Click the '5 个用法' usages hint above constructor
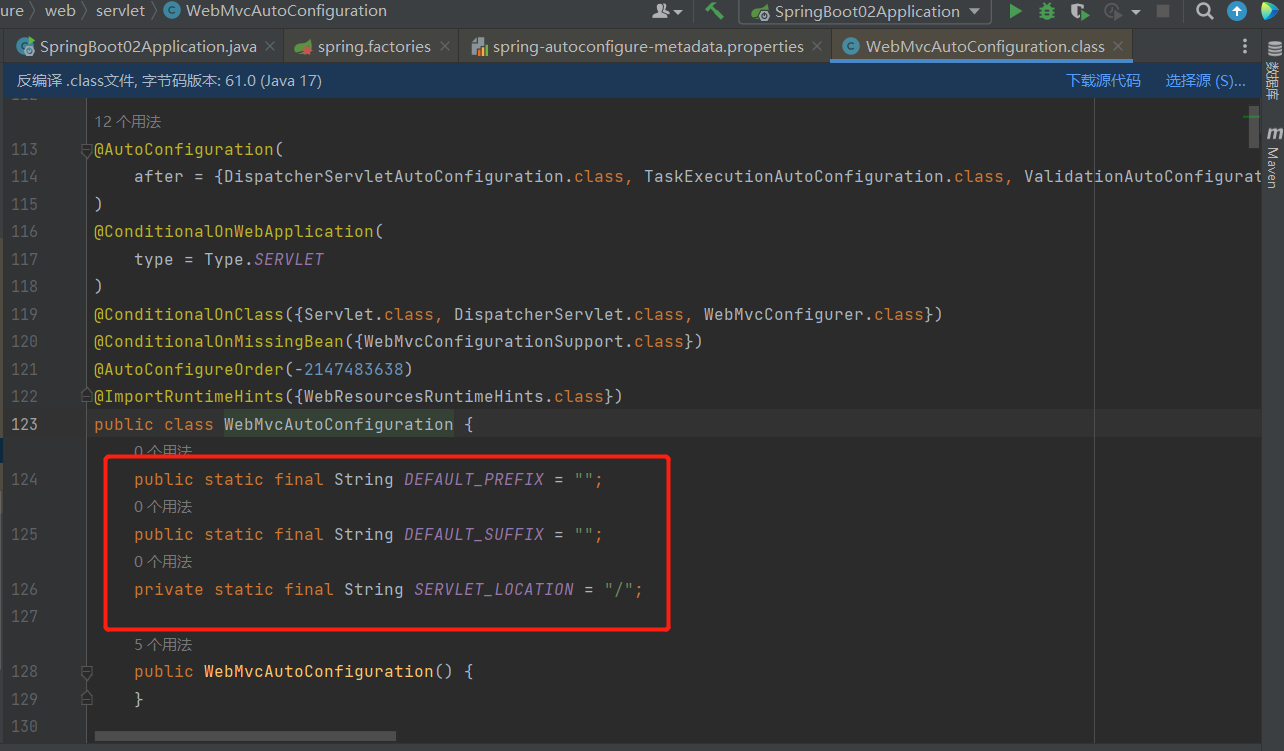This screenshot has width=1284, height=751. [163, 645]
